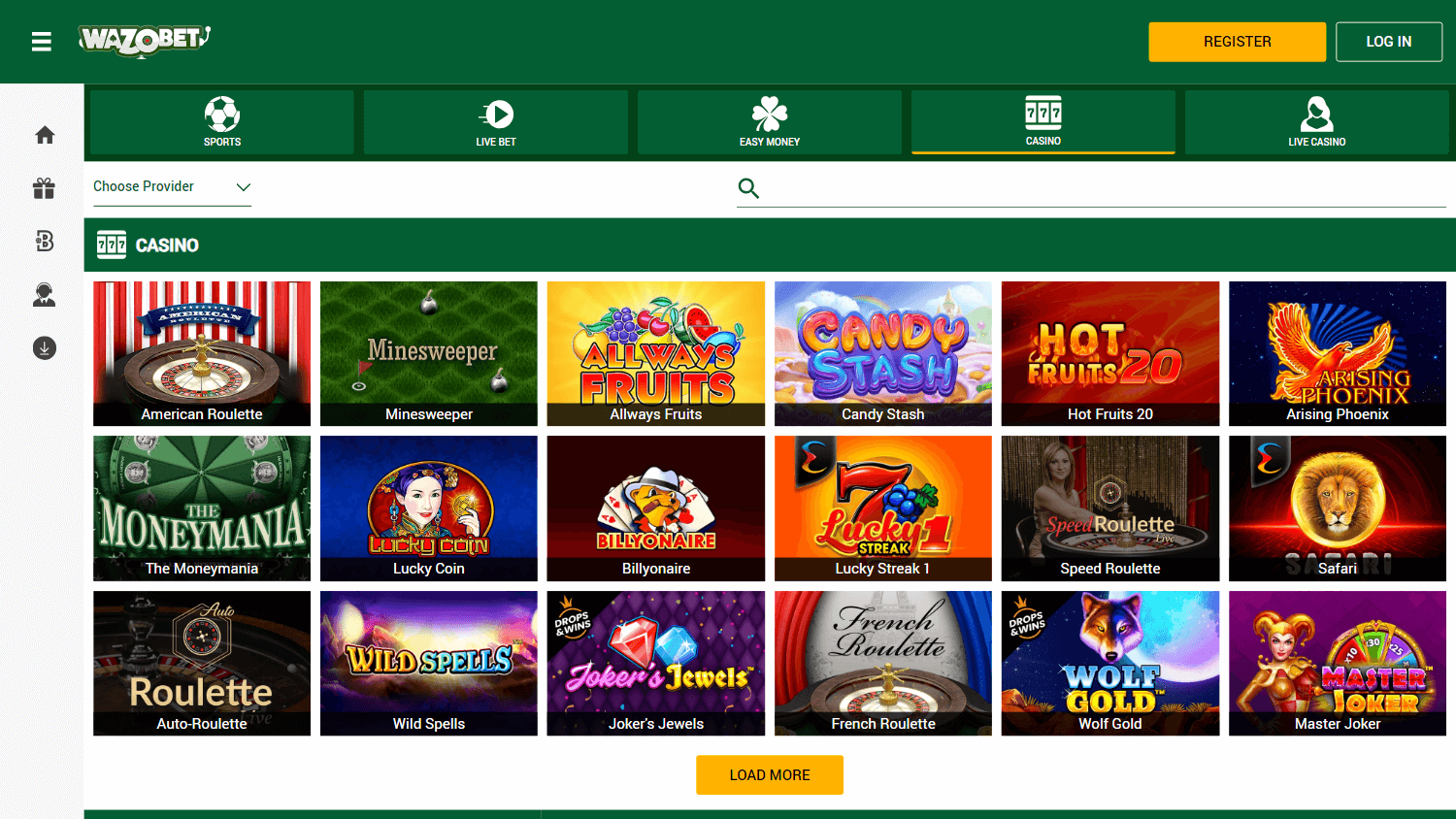The height and width of the screenshot is (819, 1456).
Task: Open the Billyonaire game
Action: (x=656, y=508)
